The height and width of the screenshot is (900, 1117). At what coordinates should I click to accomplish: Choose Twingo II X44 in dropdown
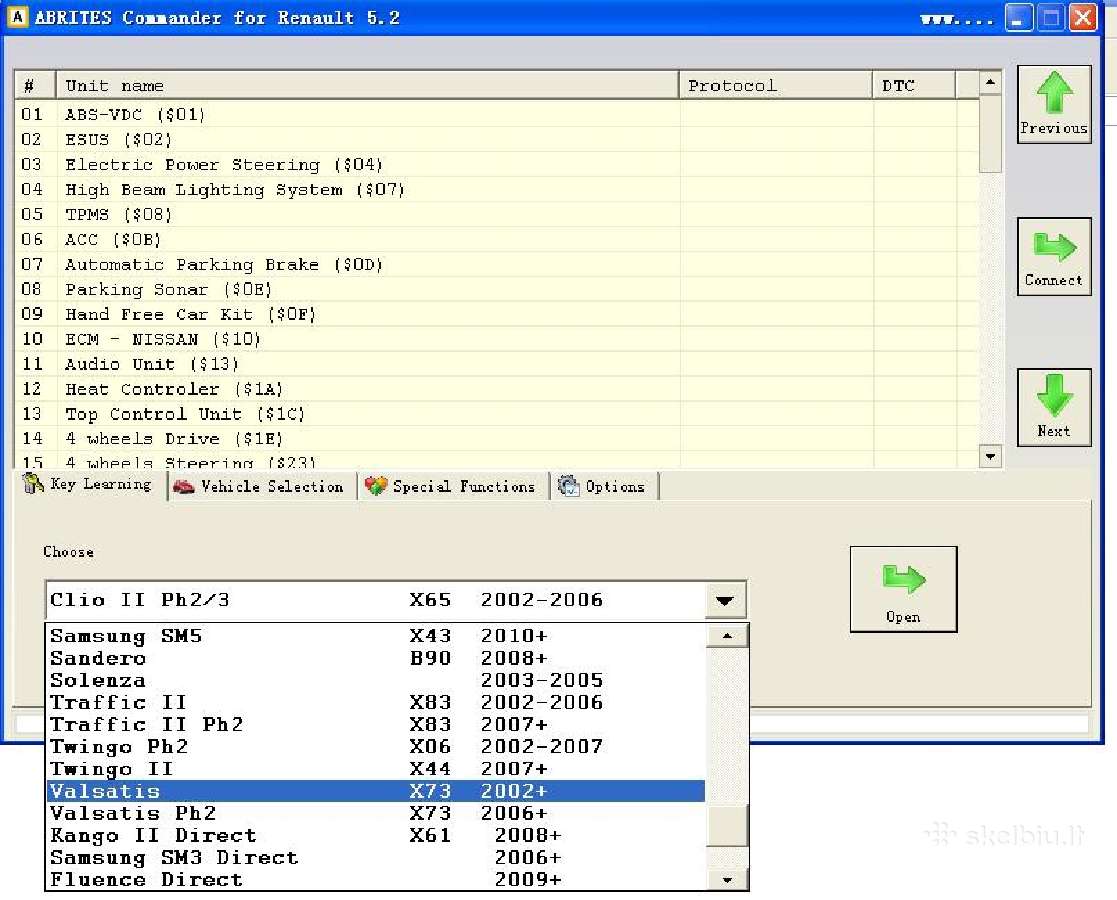(375, 769)
